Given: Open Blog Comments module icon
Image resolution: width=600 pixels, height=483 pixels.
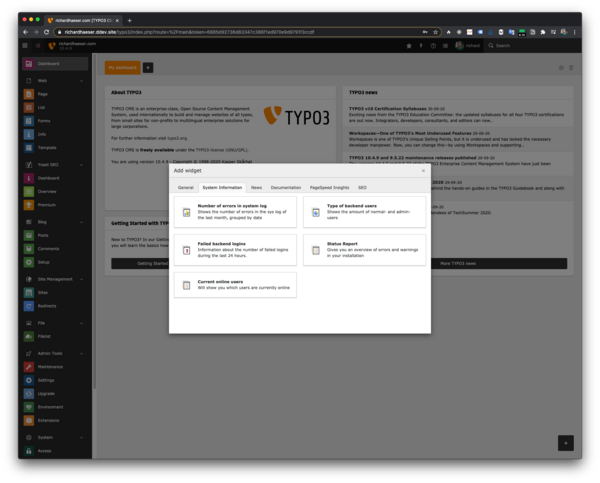Looking at the screenshot, I should [x=29, y=248].
